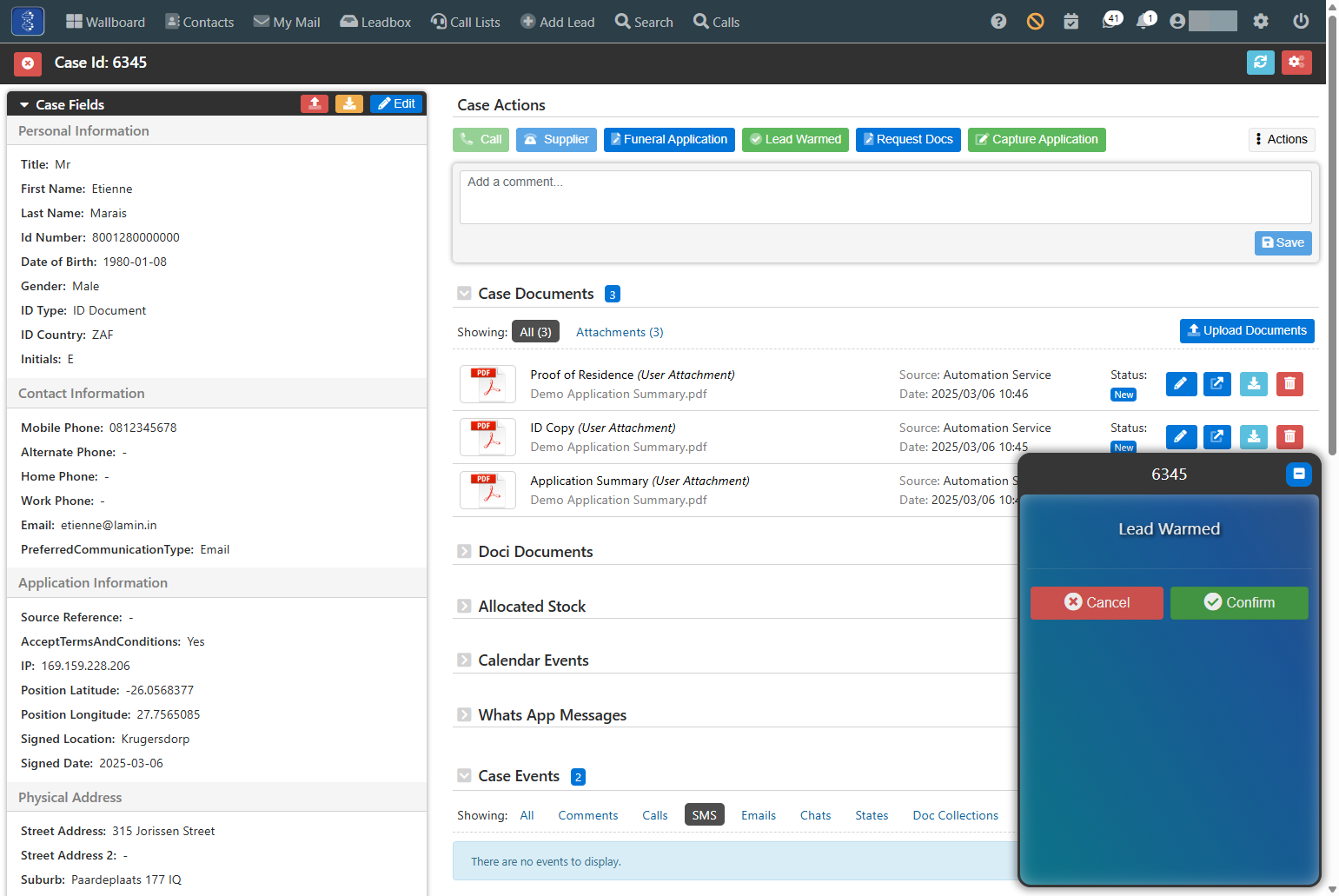Edit the ID Copy document
1339x896 pixels.
[1181, 437]
